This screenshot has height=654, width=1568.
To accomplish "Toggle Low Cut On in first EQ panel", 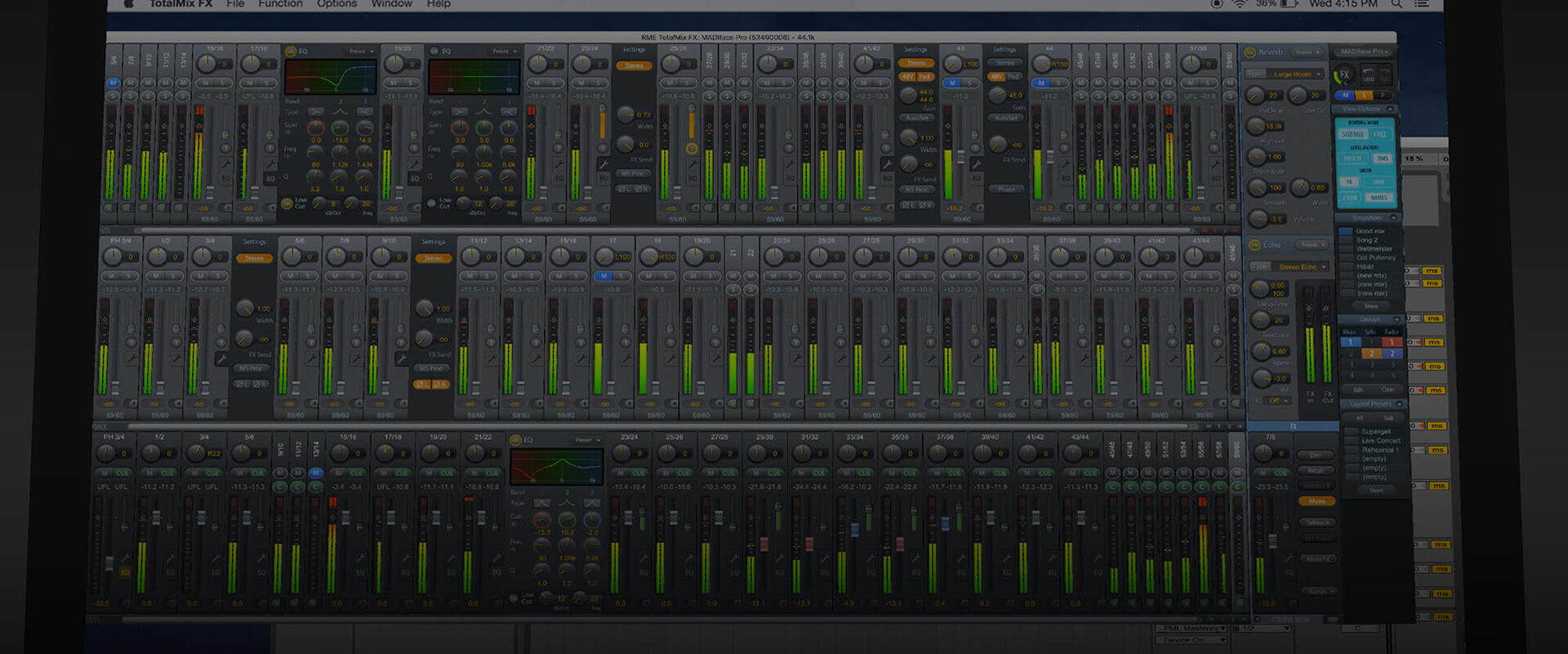I will click(x=287, y=202).
